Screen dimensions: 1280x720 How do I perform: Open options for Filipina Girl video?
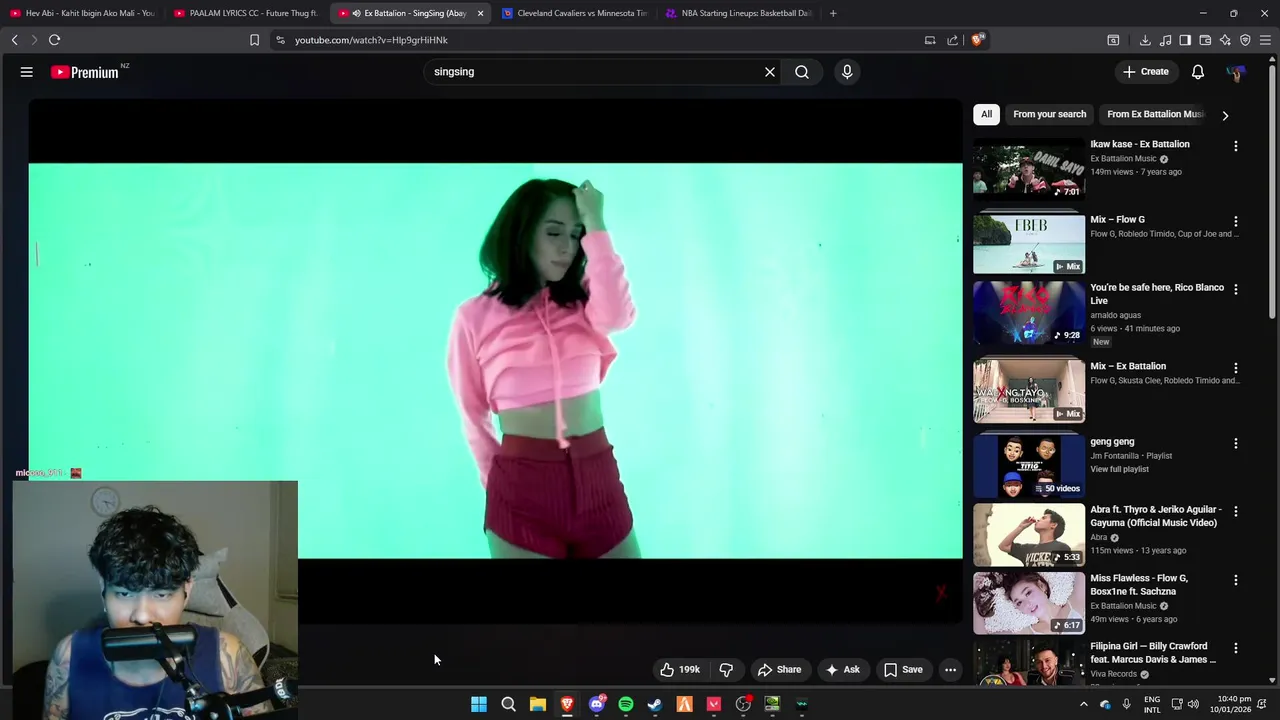1236,648
